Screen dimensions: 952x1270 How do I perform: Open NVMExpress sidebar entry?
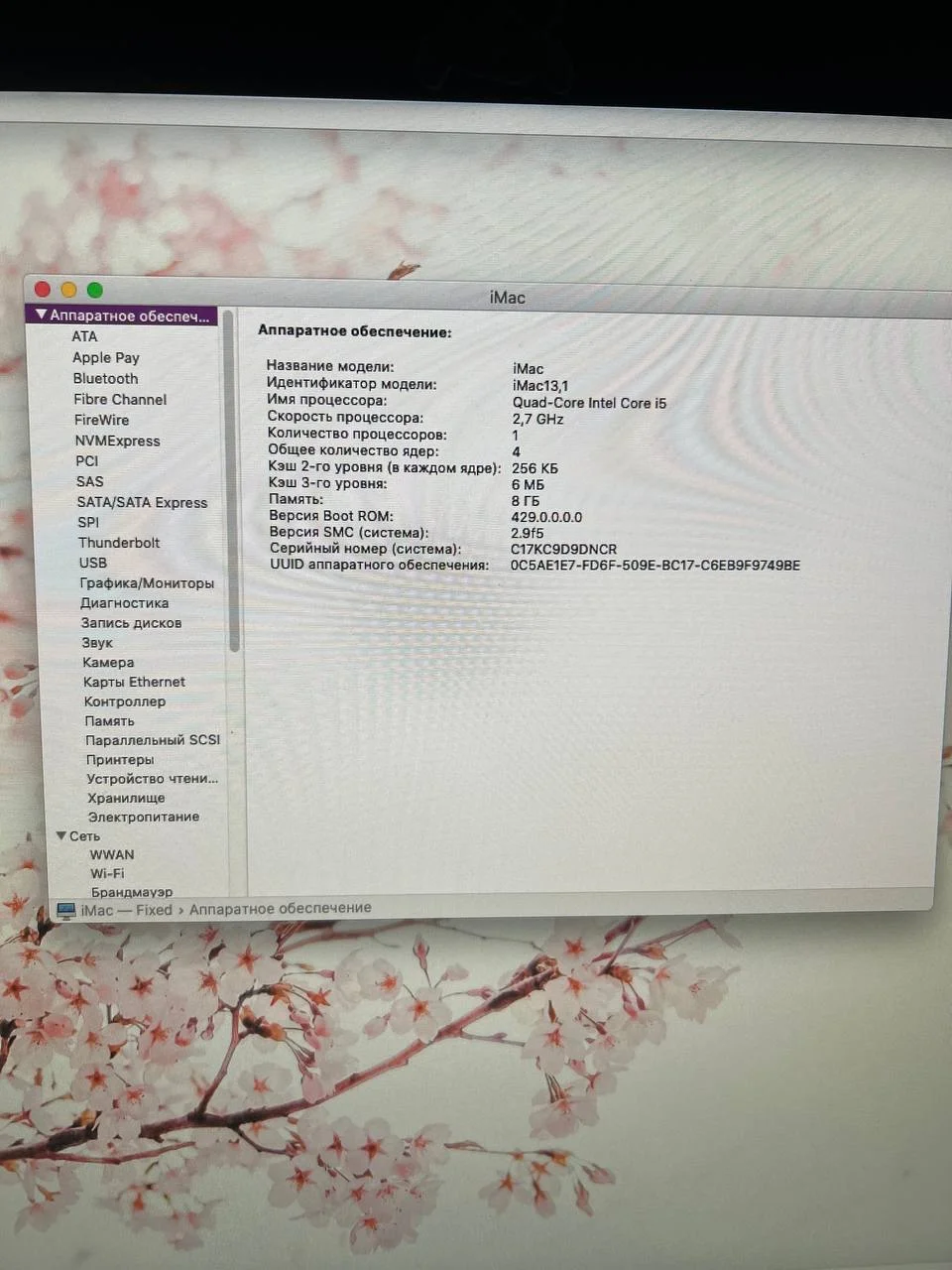pyautogui.click(x=117, y=441)
